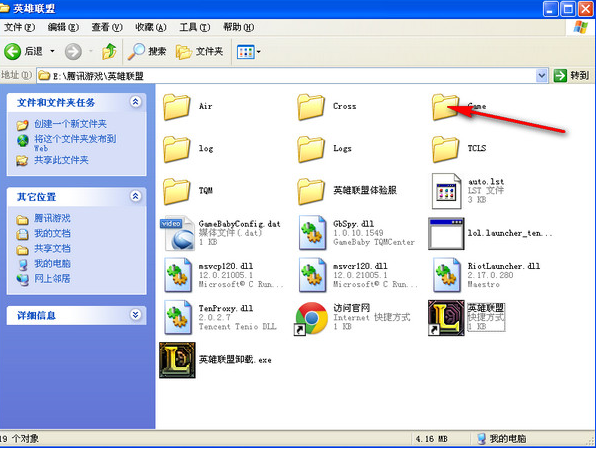Select the auto.lst file icon
The height and width of the screenshot is (449, 597).
tap(446, 191)
